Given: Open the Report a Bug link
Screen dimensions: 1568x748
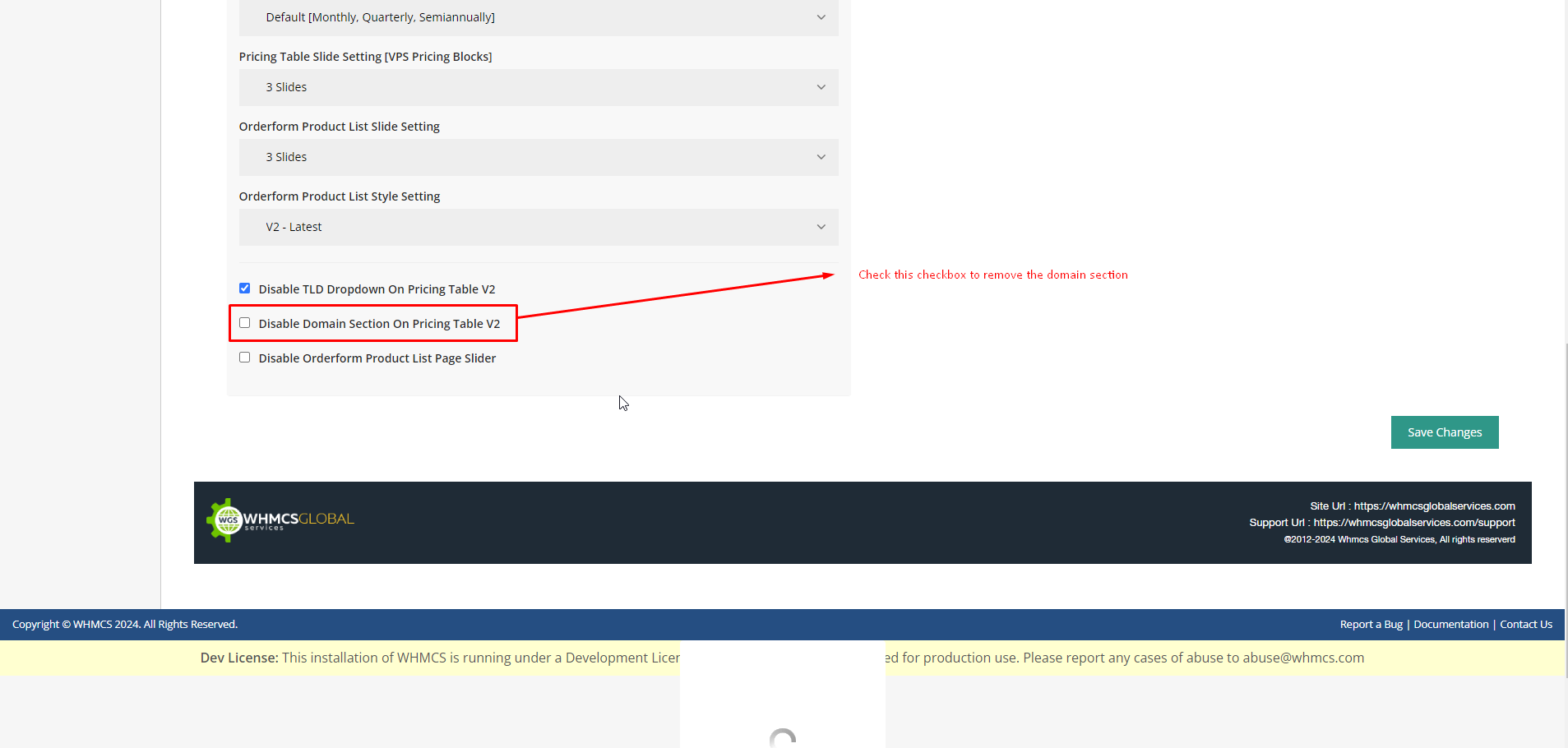Looking at the screenshot, I should tap(1371, 625).
